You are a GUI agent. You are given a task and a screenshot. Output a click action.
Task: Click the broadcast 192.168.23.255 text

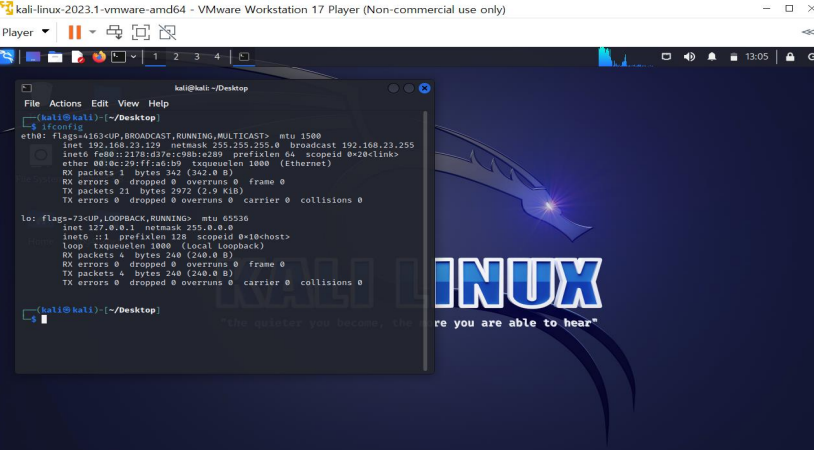click(352, 145)
